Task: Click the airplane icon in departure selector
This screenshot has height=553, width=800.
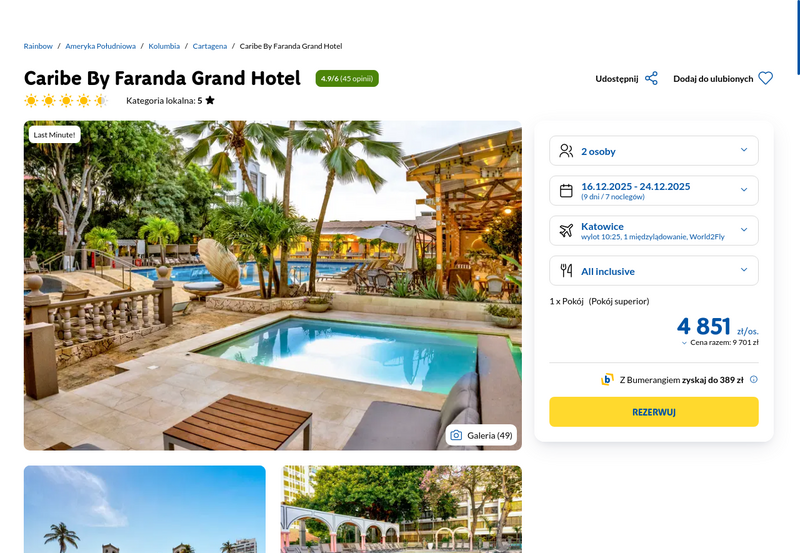Action: coord(566,231)
